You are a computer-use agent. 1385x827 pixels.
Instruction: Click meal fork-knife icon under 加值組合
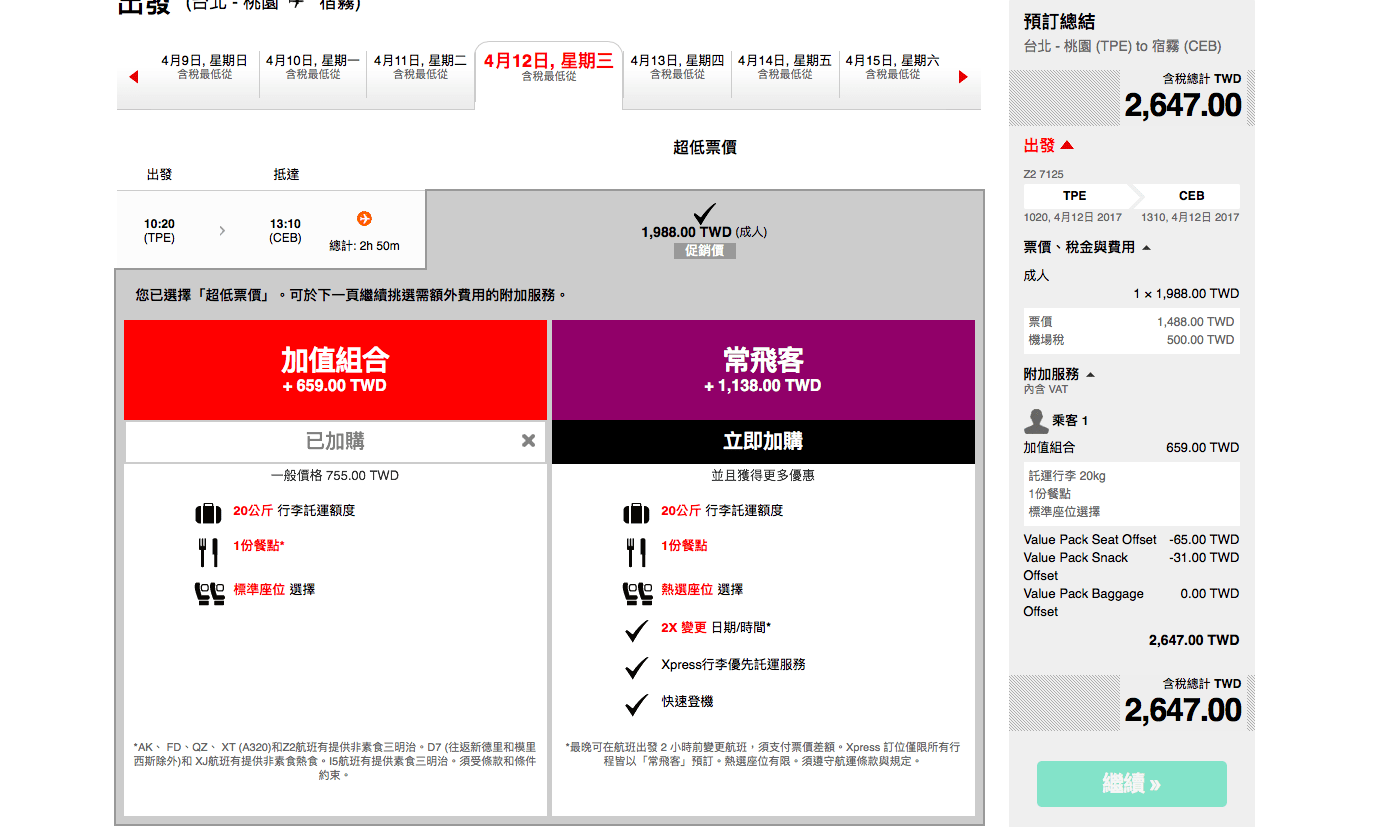(208, 552)
